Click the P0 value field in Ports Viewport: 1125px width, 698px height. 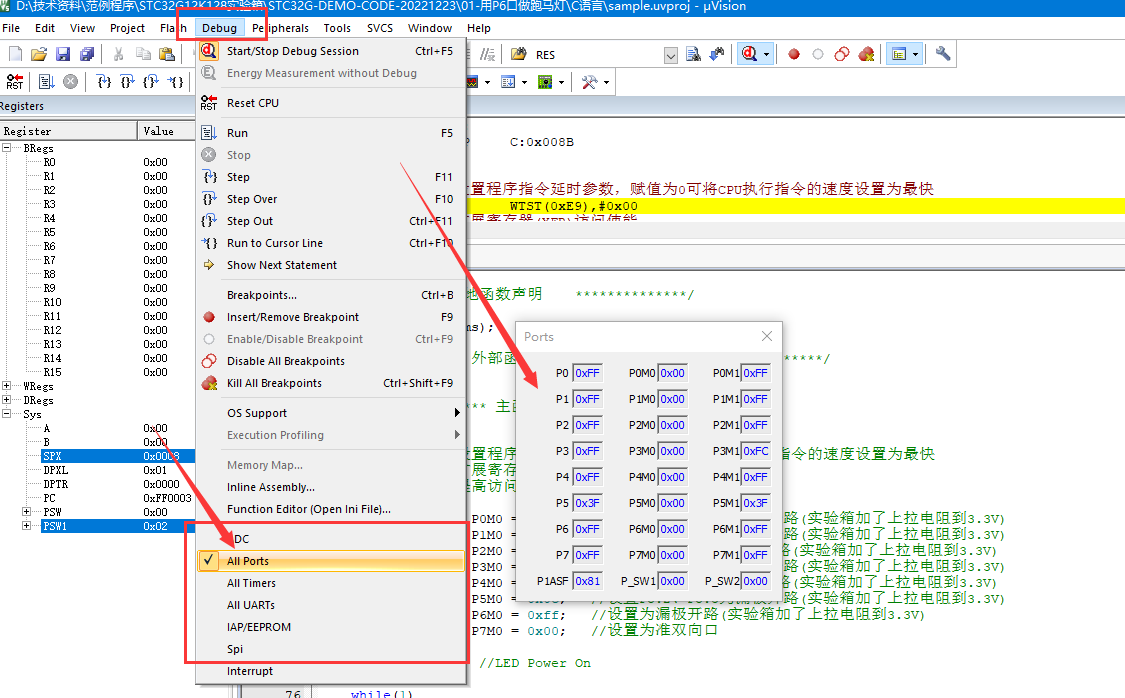pos(588,373)
